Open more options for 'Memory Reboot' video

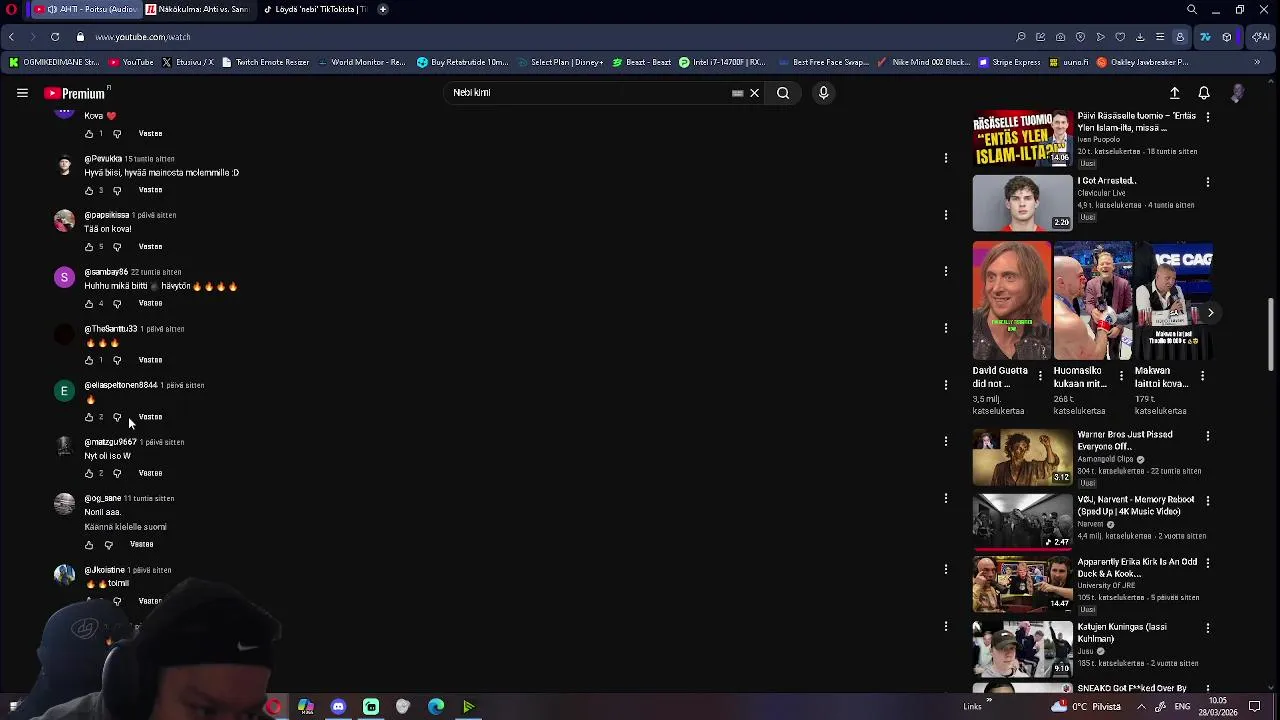tap(1208, 500)
